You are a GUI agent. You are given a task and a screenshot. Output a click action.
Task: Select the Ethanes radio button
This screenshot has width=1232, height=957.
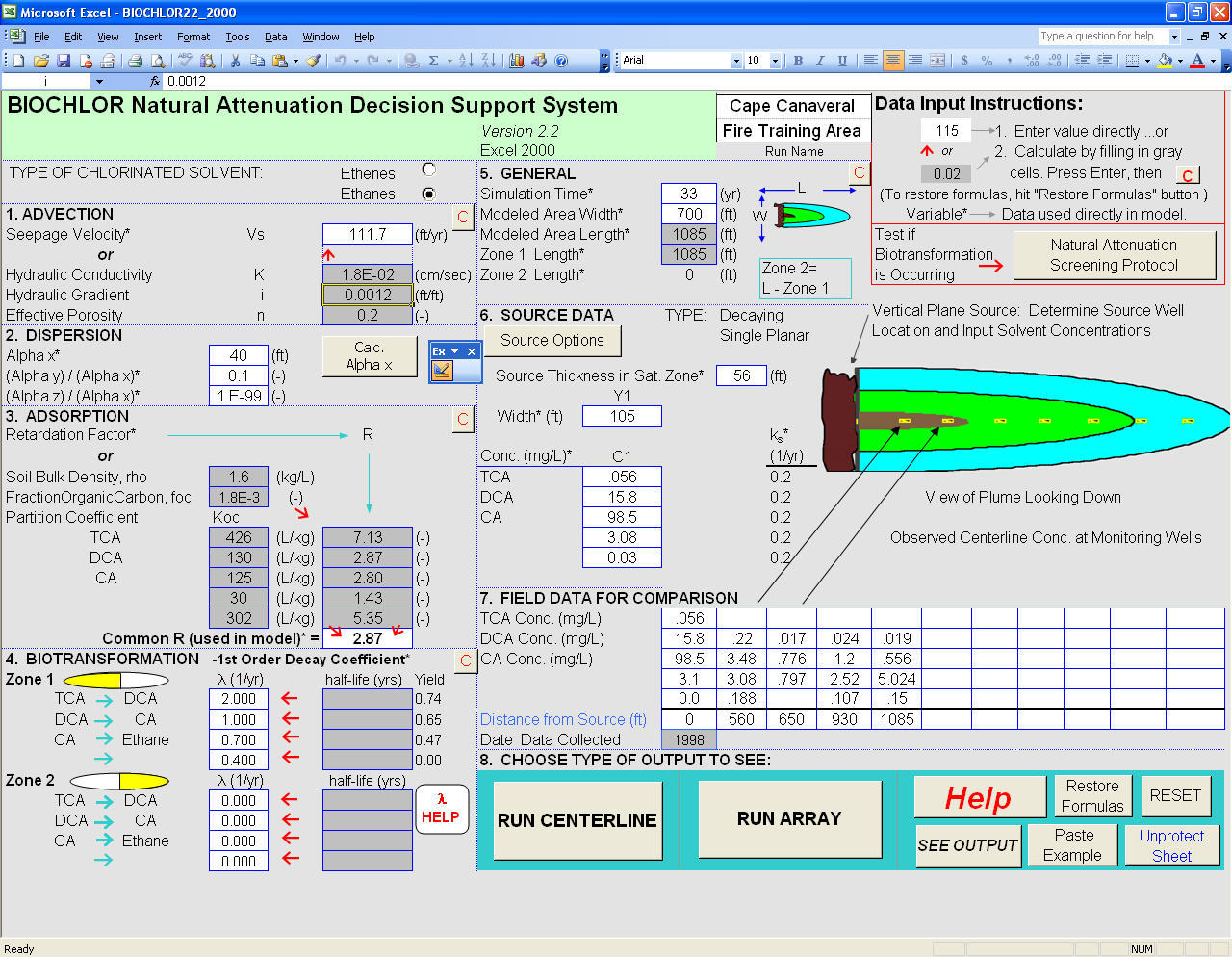coord(428,194)
